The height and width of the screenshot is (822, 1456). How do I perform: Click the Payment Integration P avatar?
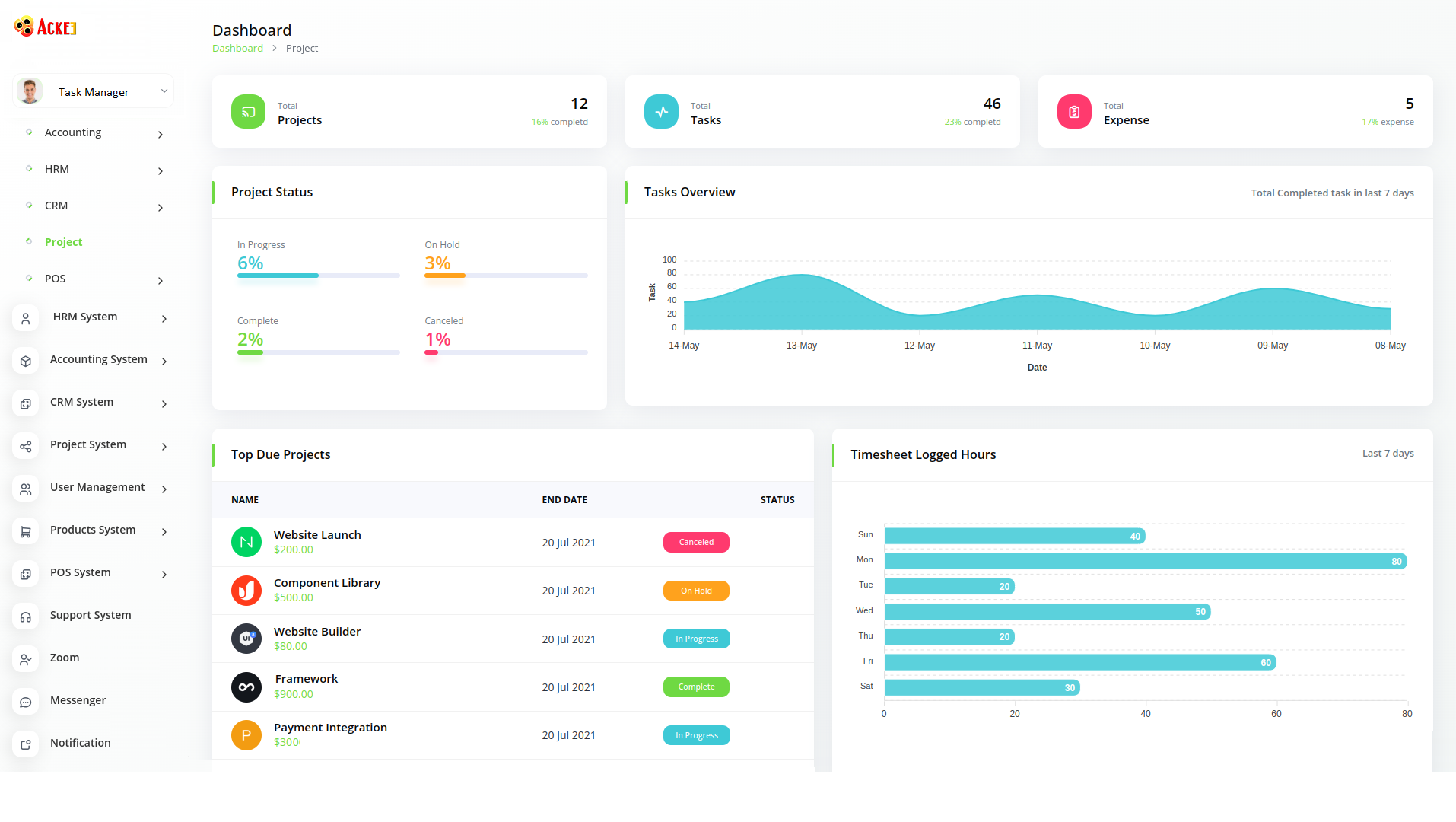(x=246, y=735)
